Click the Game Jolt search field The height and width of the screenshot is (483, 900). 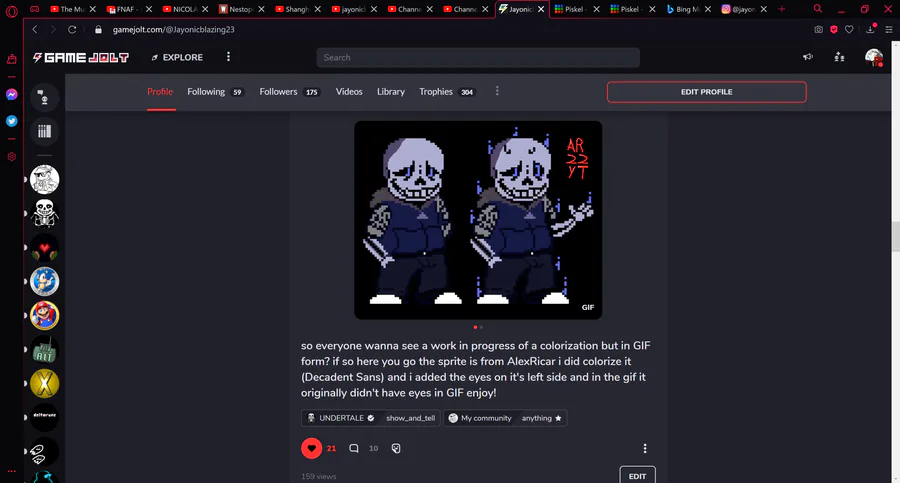click(478, 57)
